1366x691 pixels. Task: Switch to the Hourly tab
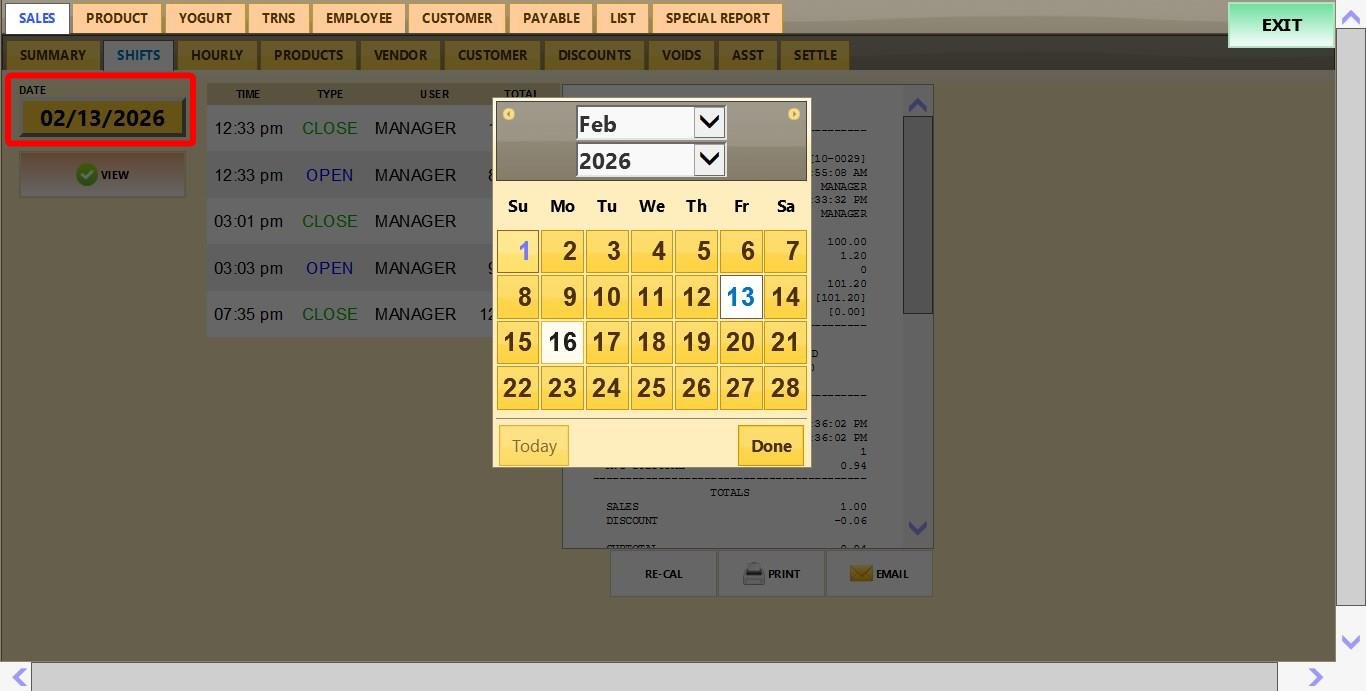(217, 55)
